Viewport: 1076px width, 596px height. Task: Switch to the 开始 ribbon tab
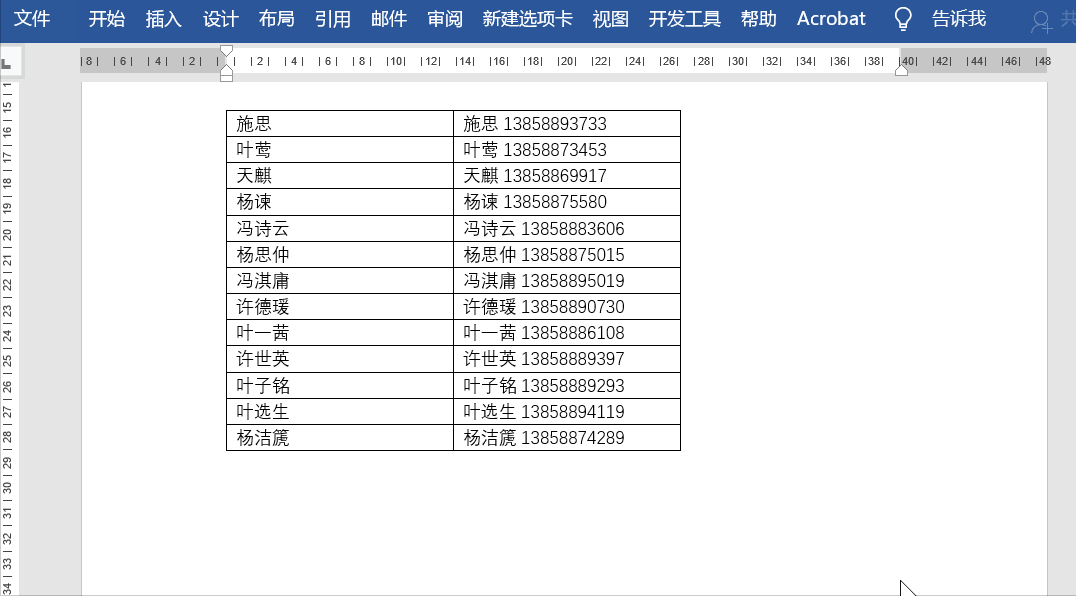(x=105, y=18)
